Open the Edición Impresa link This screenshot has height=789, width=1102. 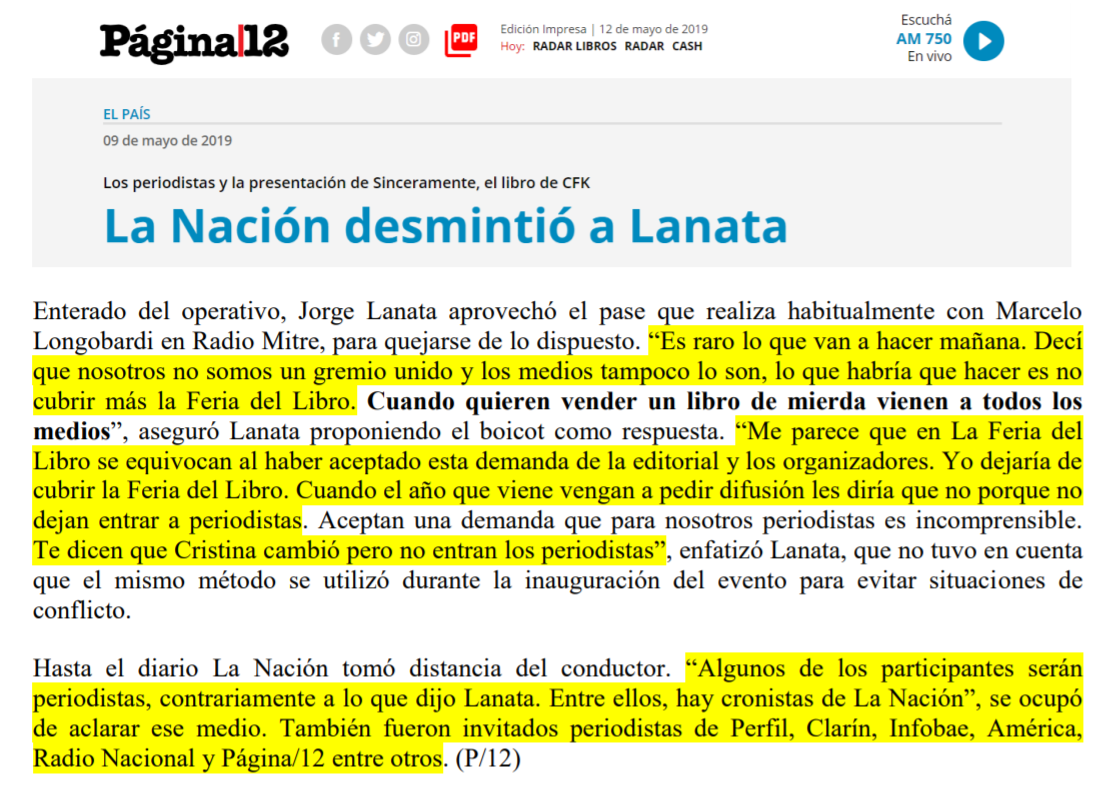(x=543, y=29)
